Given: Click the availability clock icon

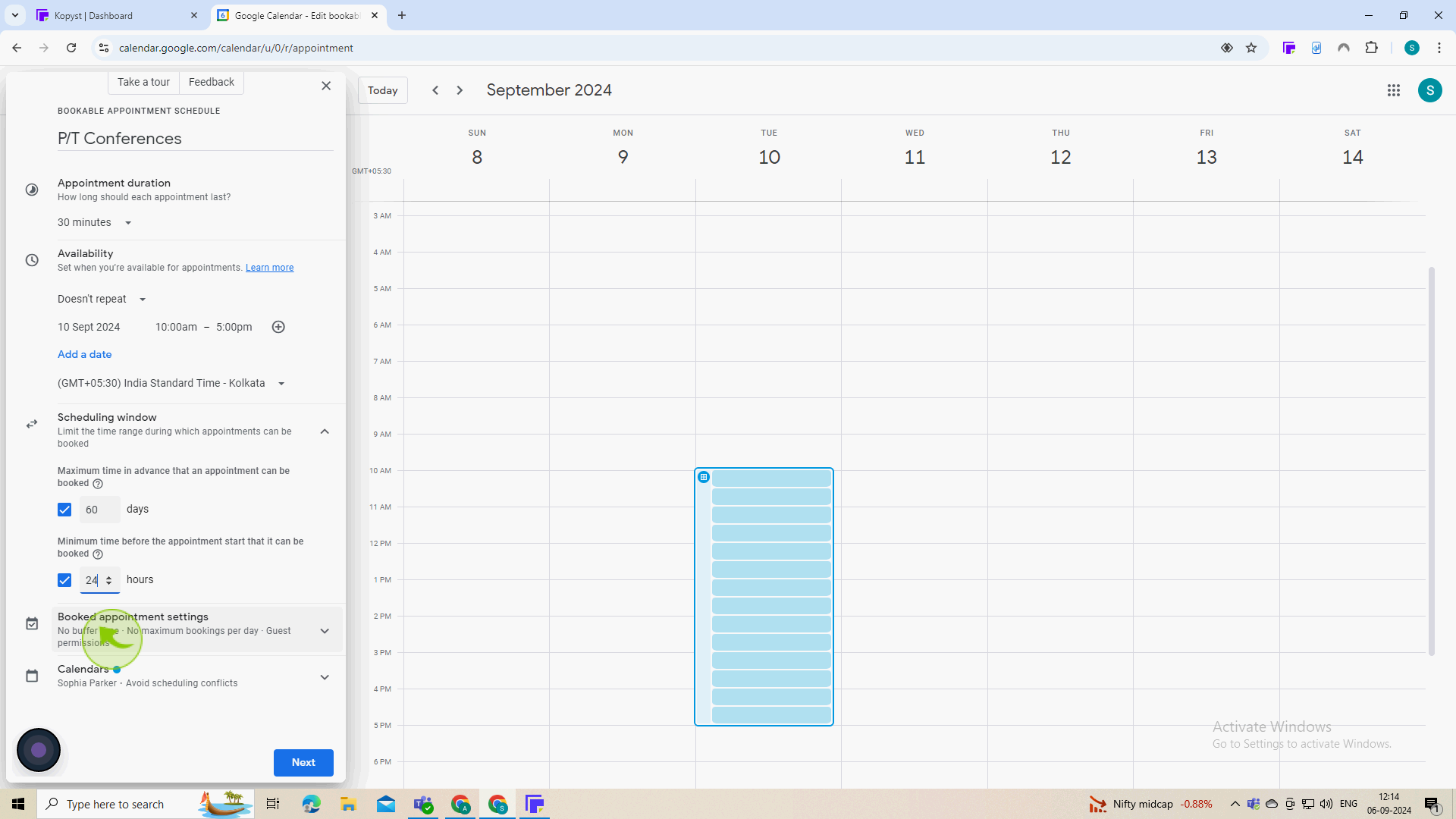Looking at the screenshot, I should click(32, 260).
